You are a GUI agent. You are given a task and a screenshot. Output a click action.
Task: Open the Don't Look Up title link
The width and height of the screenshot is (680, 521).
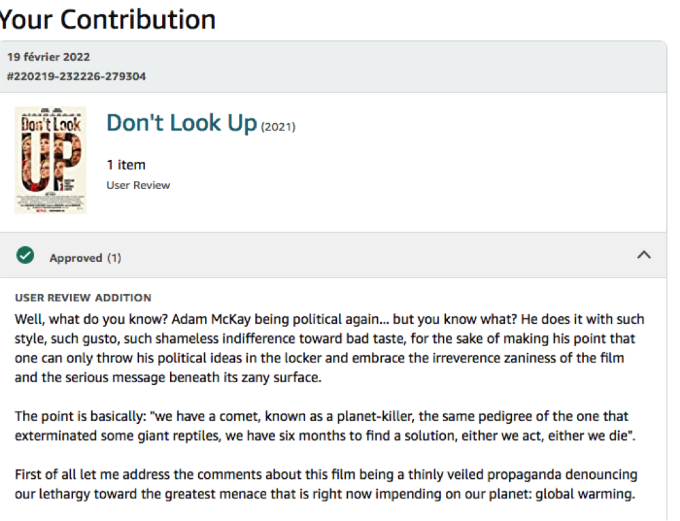coord(181,123)
